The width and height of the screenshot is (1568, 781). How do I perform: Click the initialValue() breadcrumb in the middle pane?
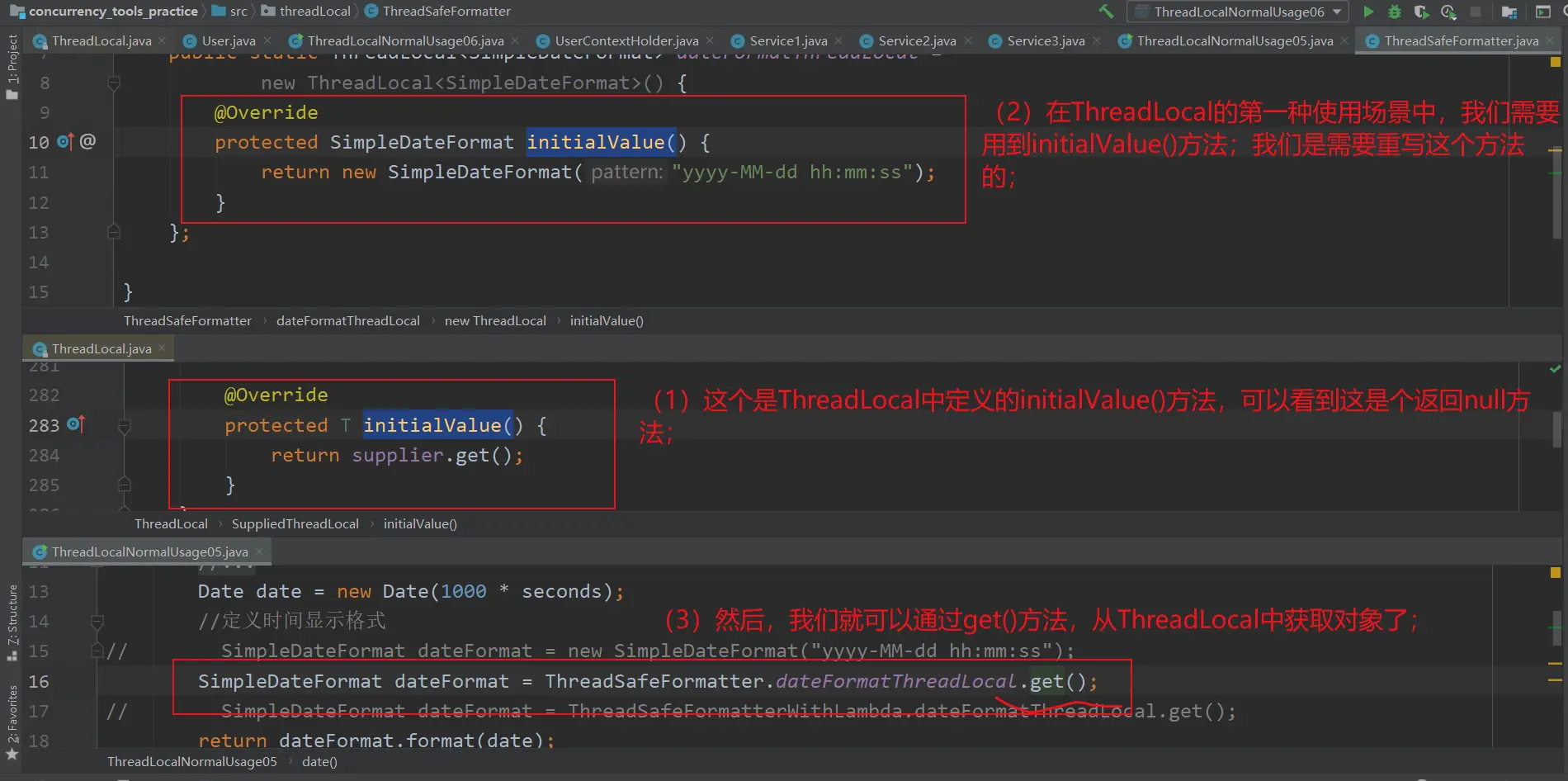420,523
